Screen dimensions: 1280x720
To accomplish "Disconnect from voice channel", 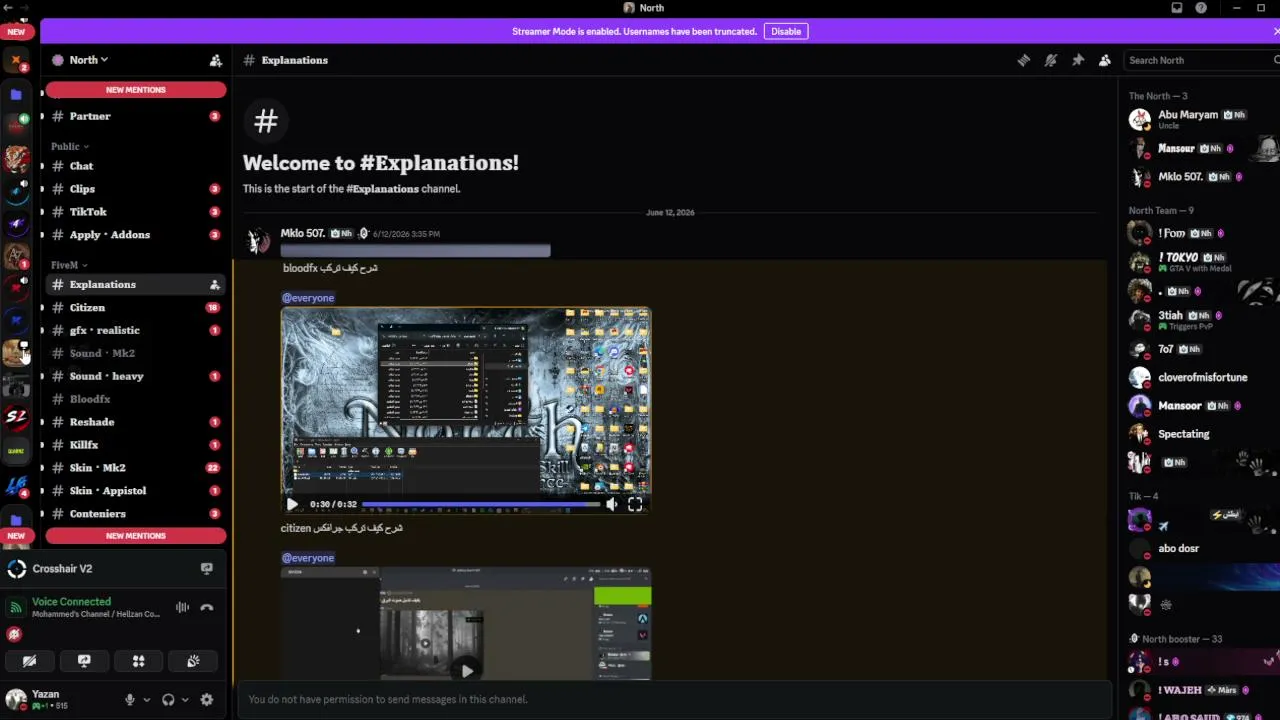I will coord(207,607).
